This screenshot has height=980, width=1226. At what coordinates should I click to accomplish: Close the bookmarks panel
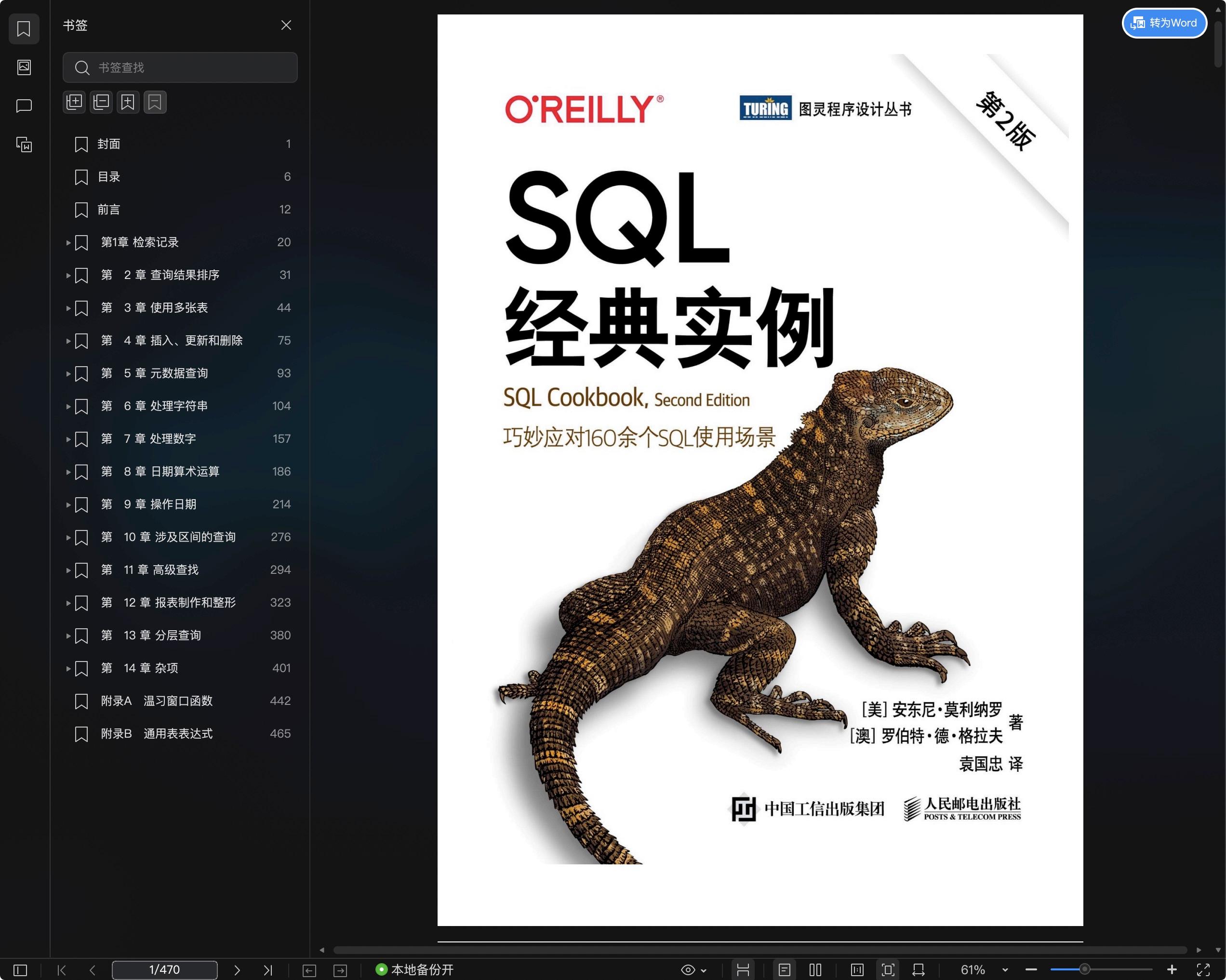(286, 25)
